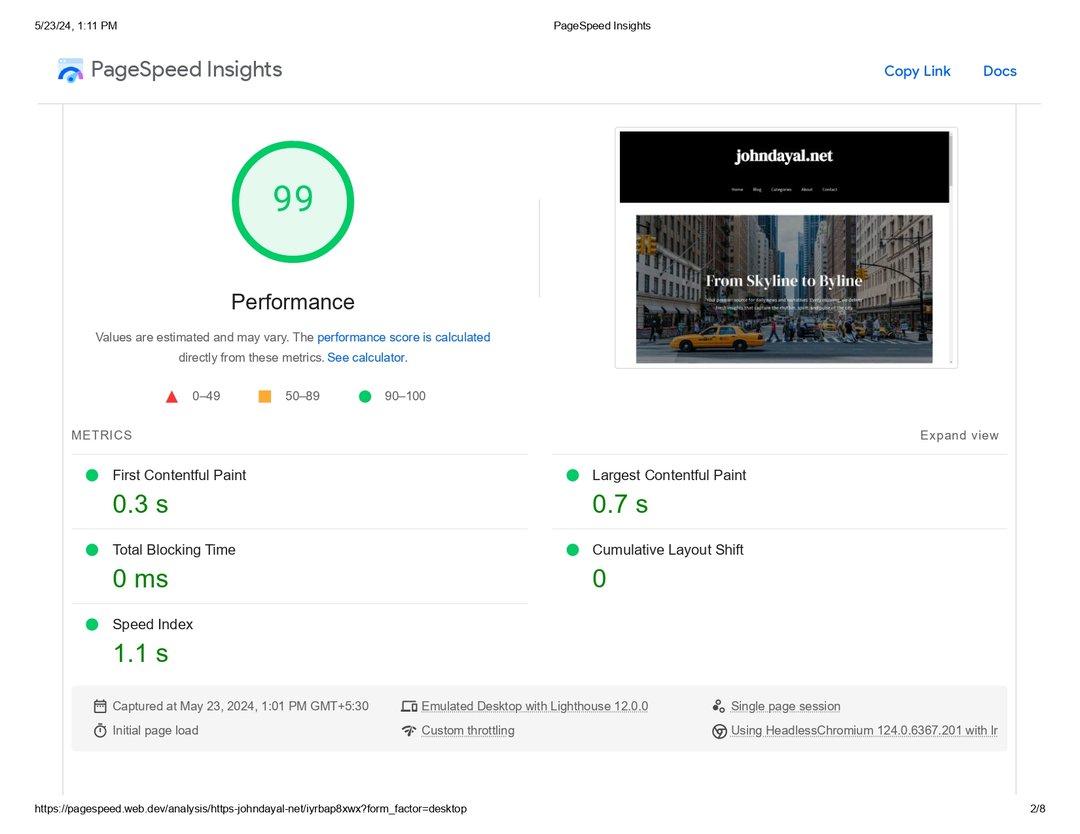Image resolution: width=1080 pixels, height=834 pixels.
Task: Click the '0–49' legend range text
Action: click(x=206, y=396)
